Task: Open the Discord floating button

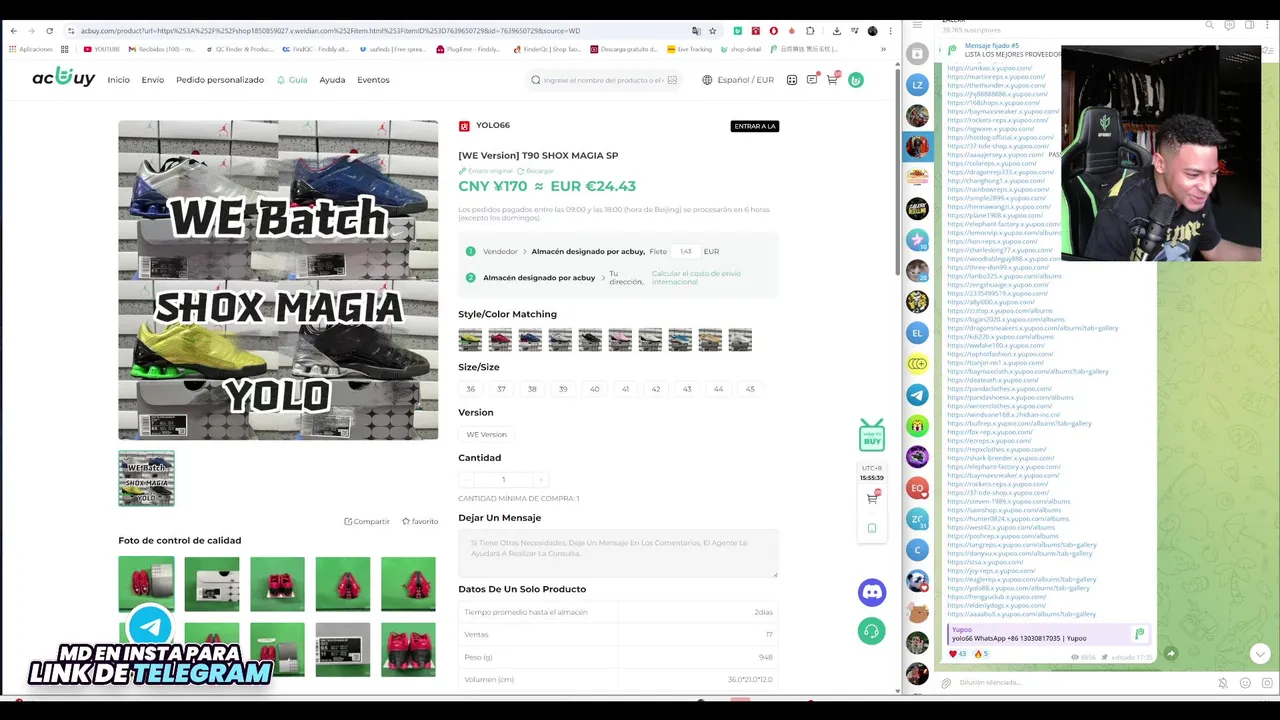Action: (x=872, y=592)
